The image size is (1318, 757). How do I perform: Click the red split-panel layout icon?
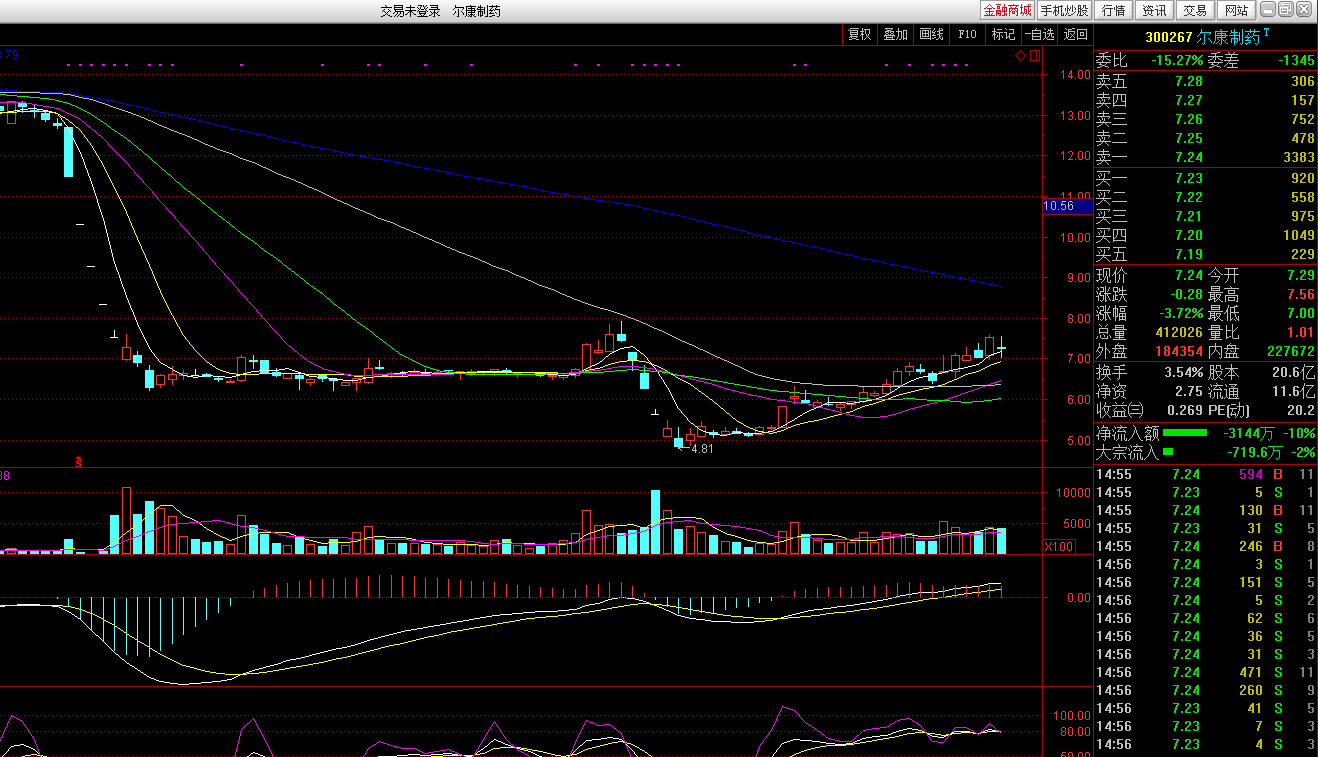click(x=1035, y=56)
